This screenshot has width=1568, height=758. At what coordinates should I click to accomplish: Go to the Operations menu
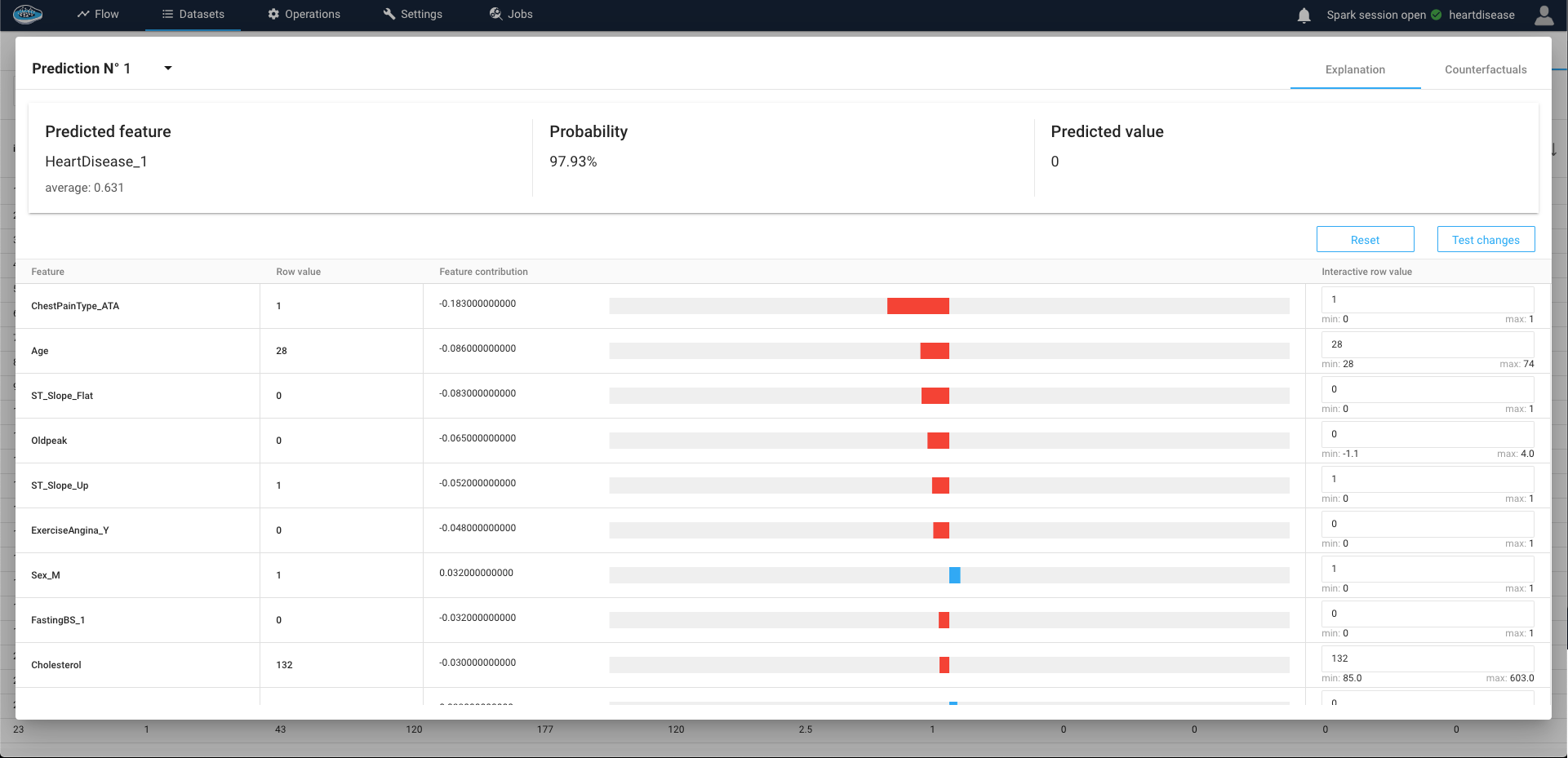[304, 14]
